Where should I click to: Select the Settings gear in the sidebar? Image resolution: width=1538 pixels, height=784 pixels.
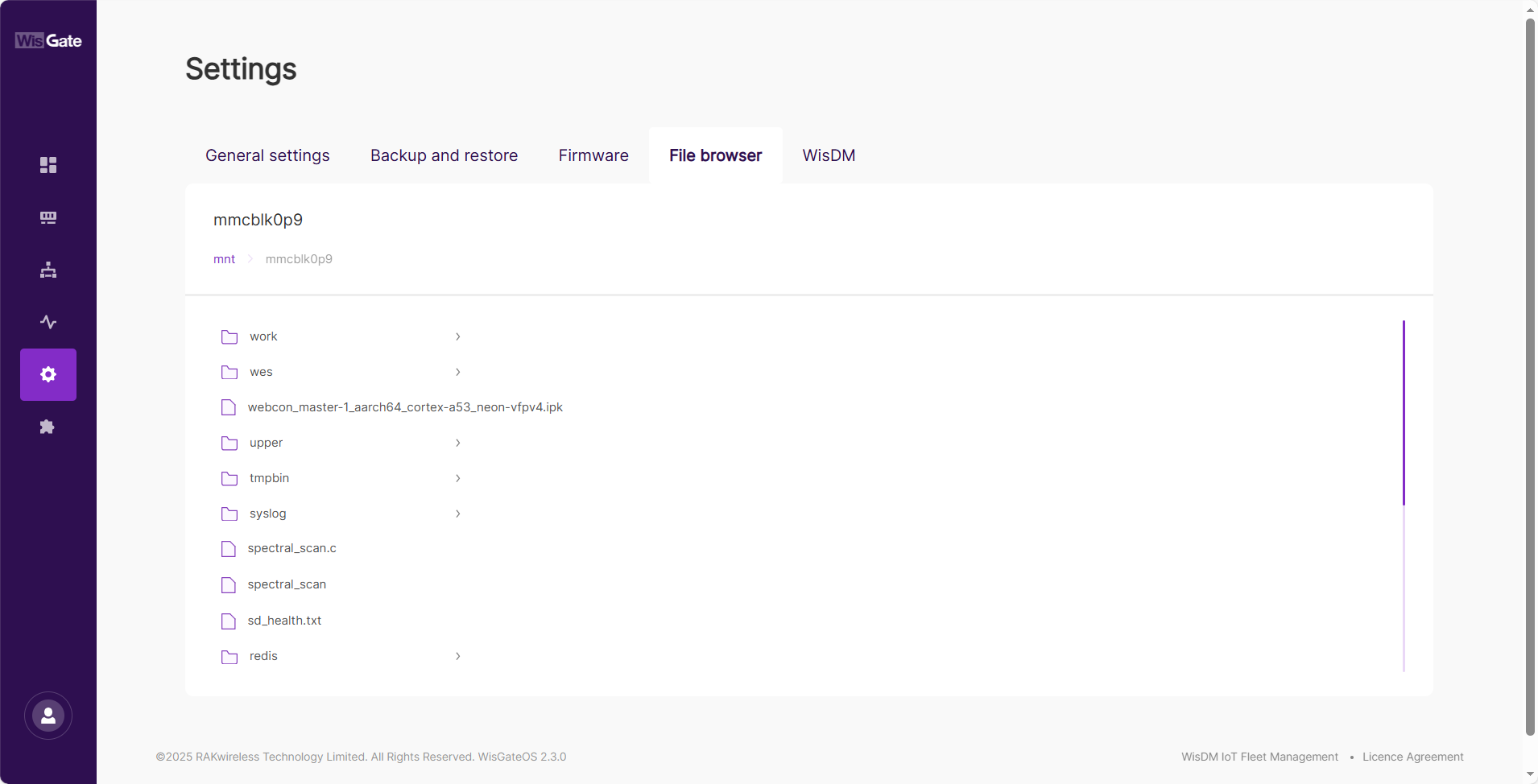click(48, 374)
